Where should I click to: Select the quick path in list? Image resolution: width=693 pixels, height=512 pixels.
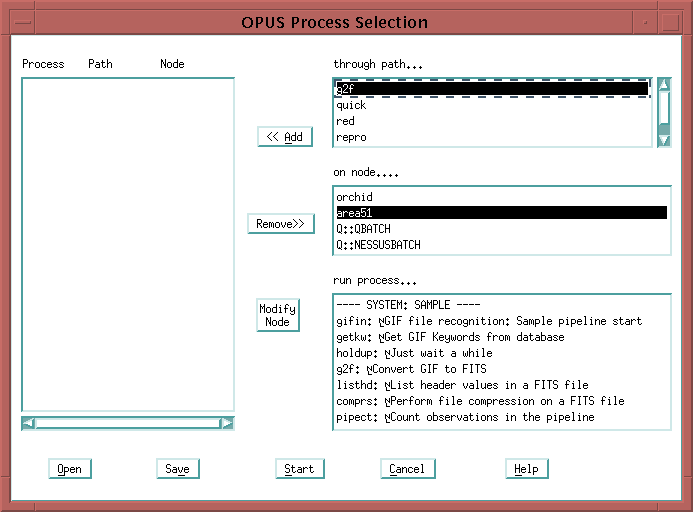click(x=351, y=105)
